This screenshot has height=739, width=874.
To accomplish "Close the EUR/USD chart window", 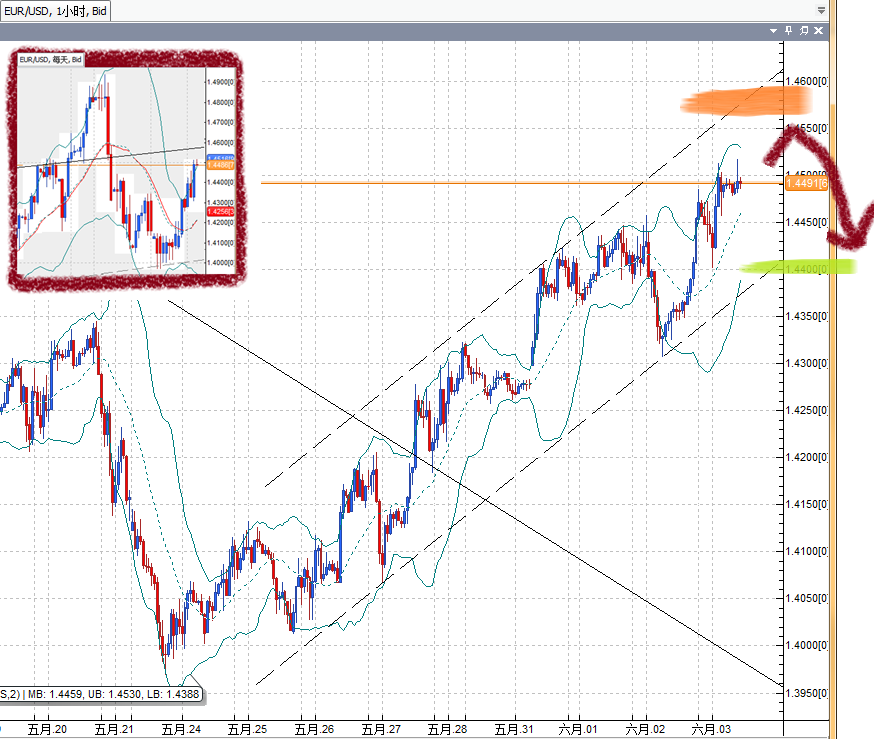I will 818,31.
